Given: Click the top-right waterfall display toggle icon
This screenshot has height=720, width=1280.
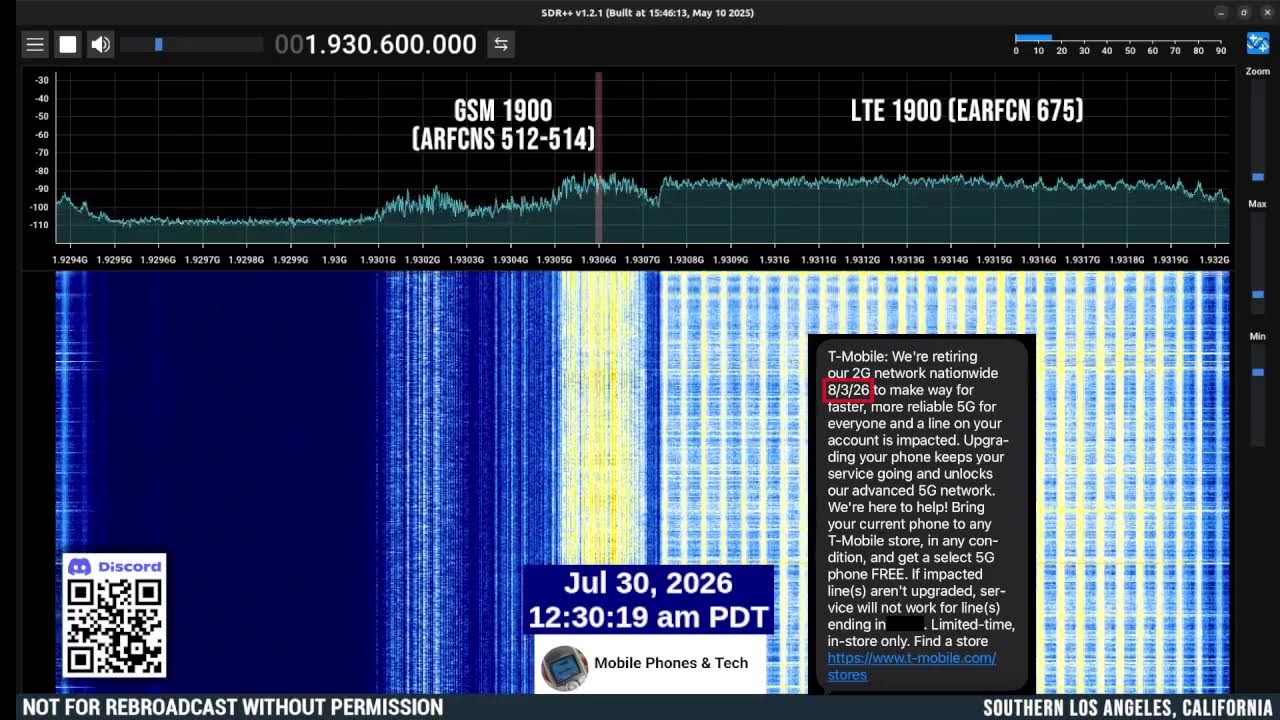Looking at the screenshot, I should [x=1258, y=43].
